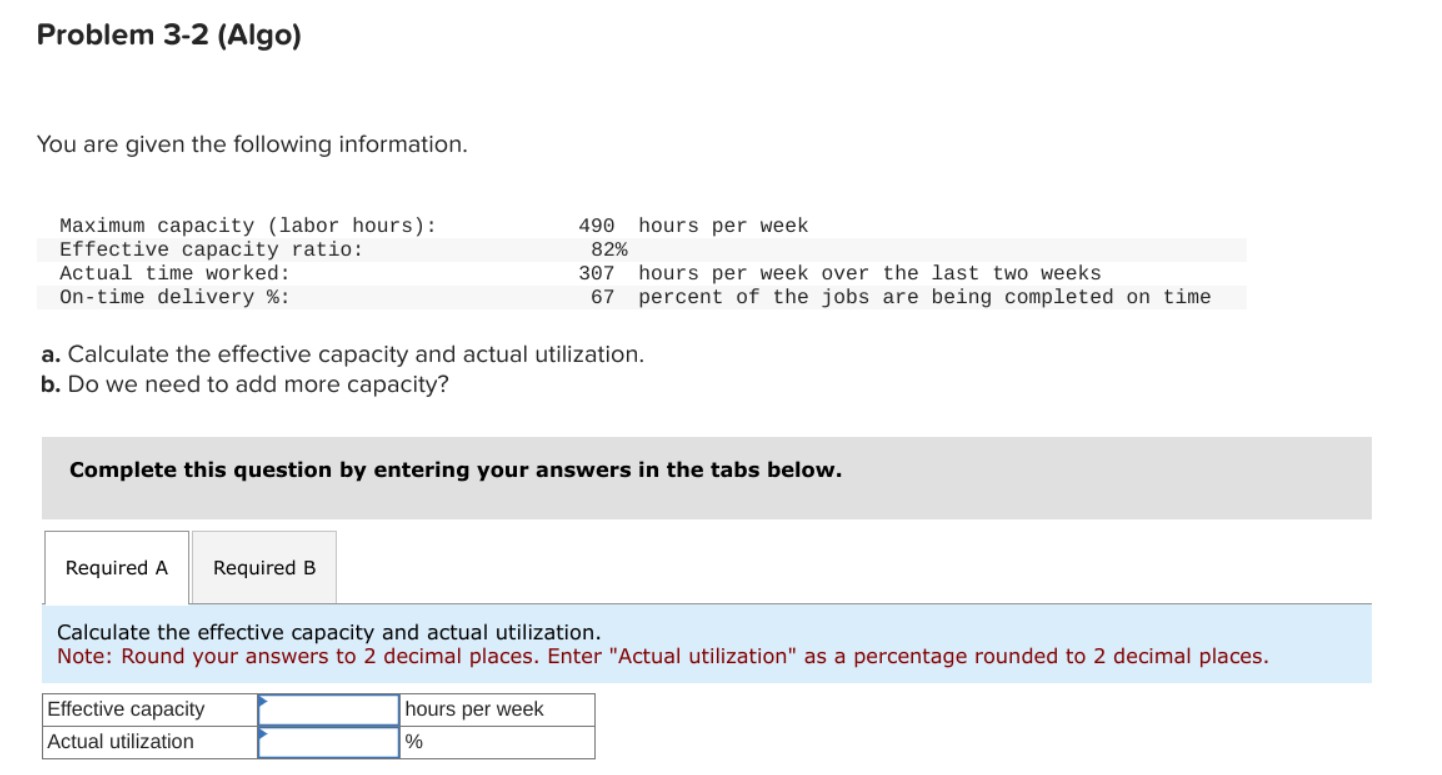Screen dimensions: 1442x775
Task: Select the blue marker in Effective capacity field
Action: 263,702
